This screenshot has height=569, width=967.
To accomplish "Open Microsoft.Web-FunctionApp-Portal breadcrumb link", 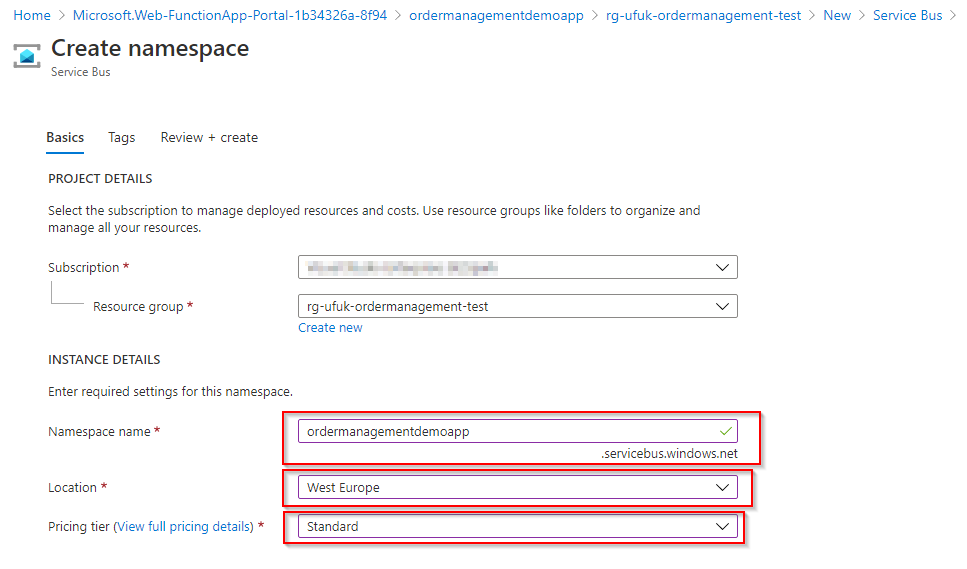I will coord(229,15).
